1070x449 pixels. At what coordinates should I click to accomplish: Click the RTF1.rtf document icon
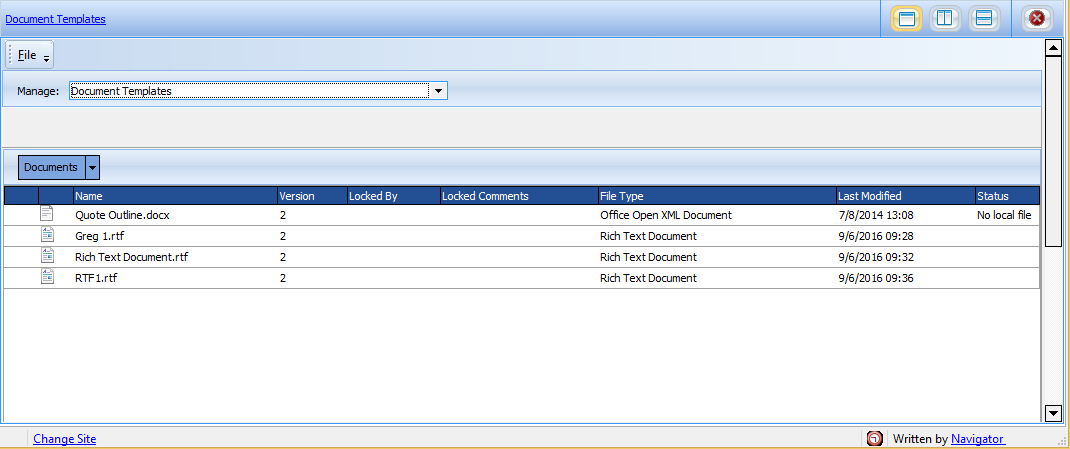click(47, 277)
